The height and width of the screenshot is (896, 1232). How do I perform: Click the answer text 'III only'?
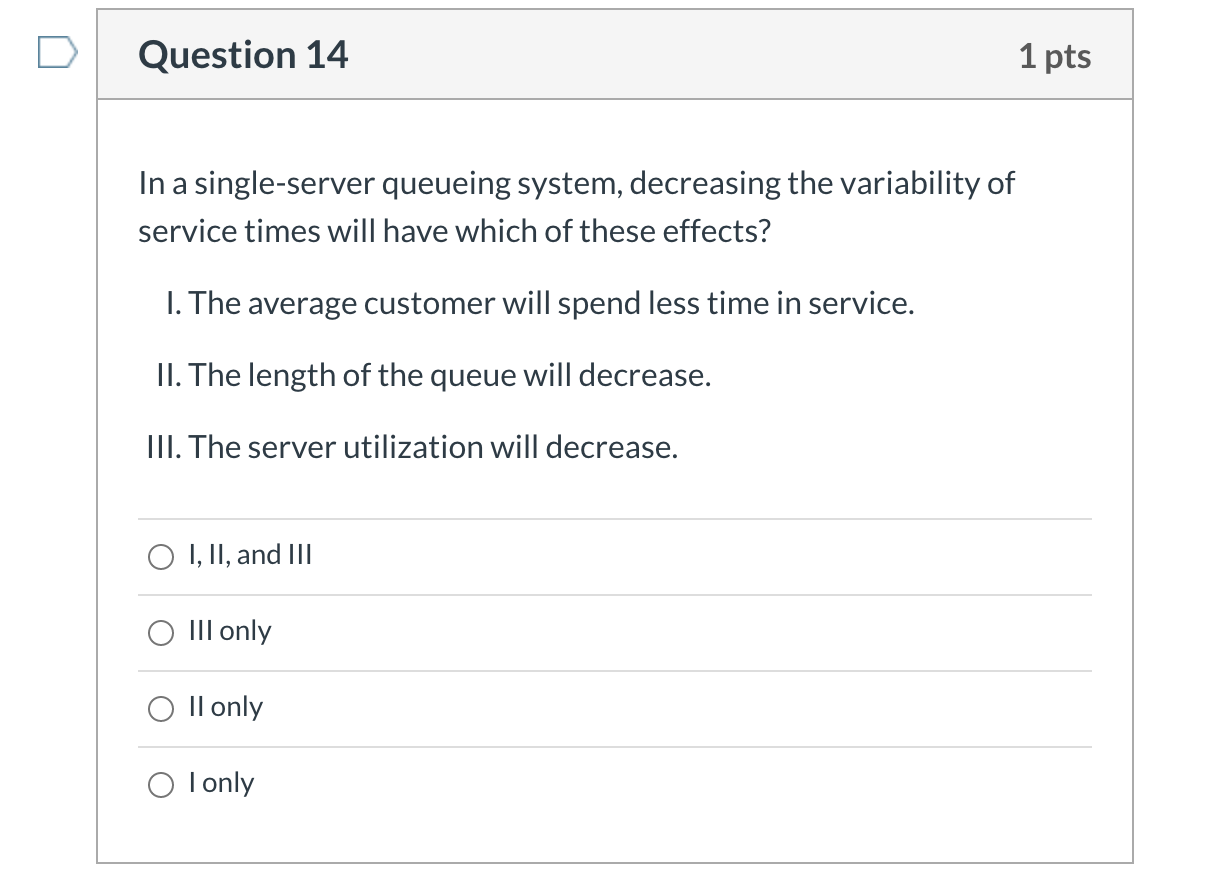[x=229, y=631]
